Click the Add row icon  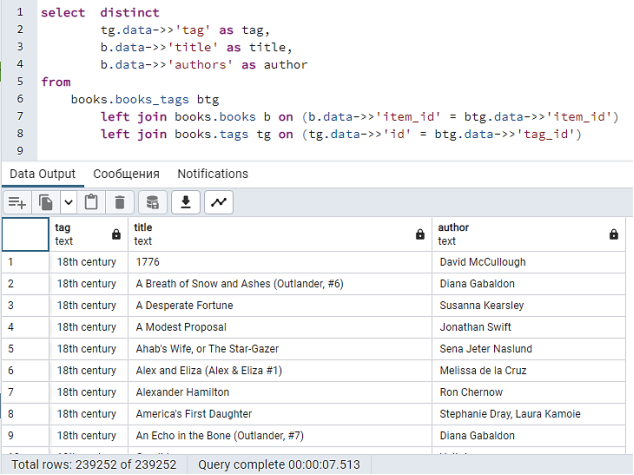(17, 202)
